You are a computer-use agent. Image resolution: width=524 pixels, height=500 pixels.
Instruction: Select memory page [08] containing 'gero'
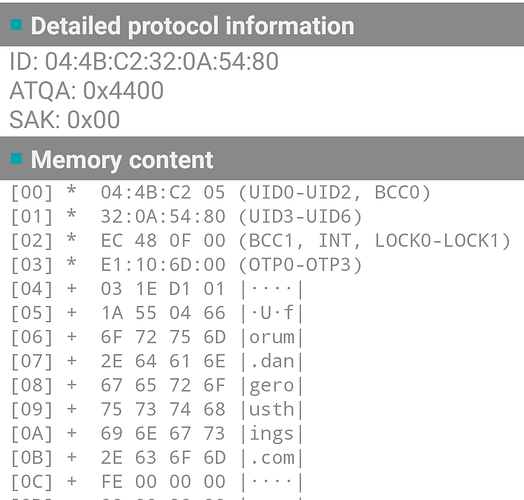click(157, 385)
